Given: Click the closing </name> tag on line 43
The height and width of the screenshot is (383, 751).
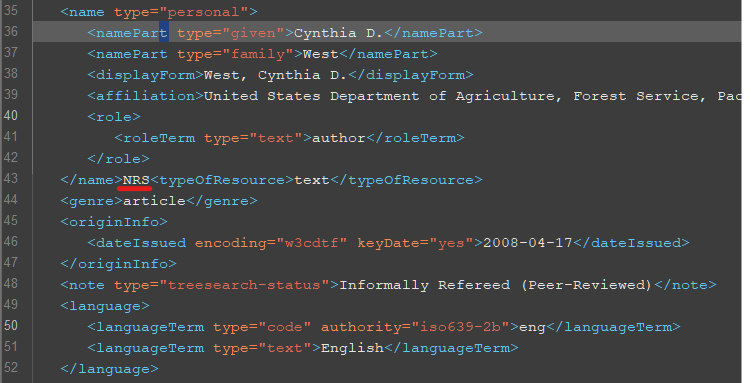Looking at the screenshot, I should click(91, 180).
